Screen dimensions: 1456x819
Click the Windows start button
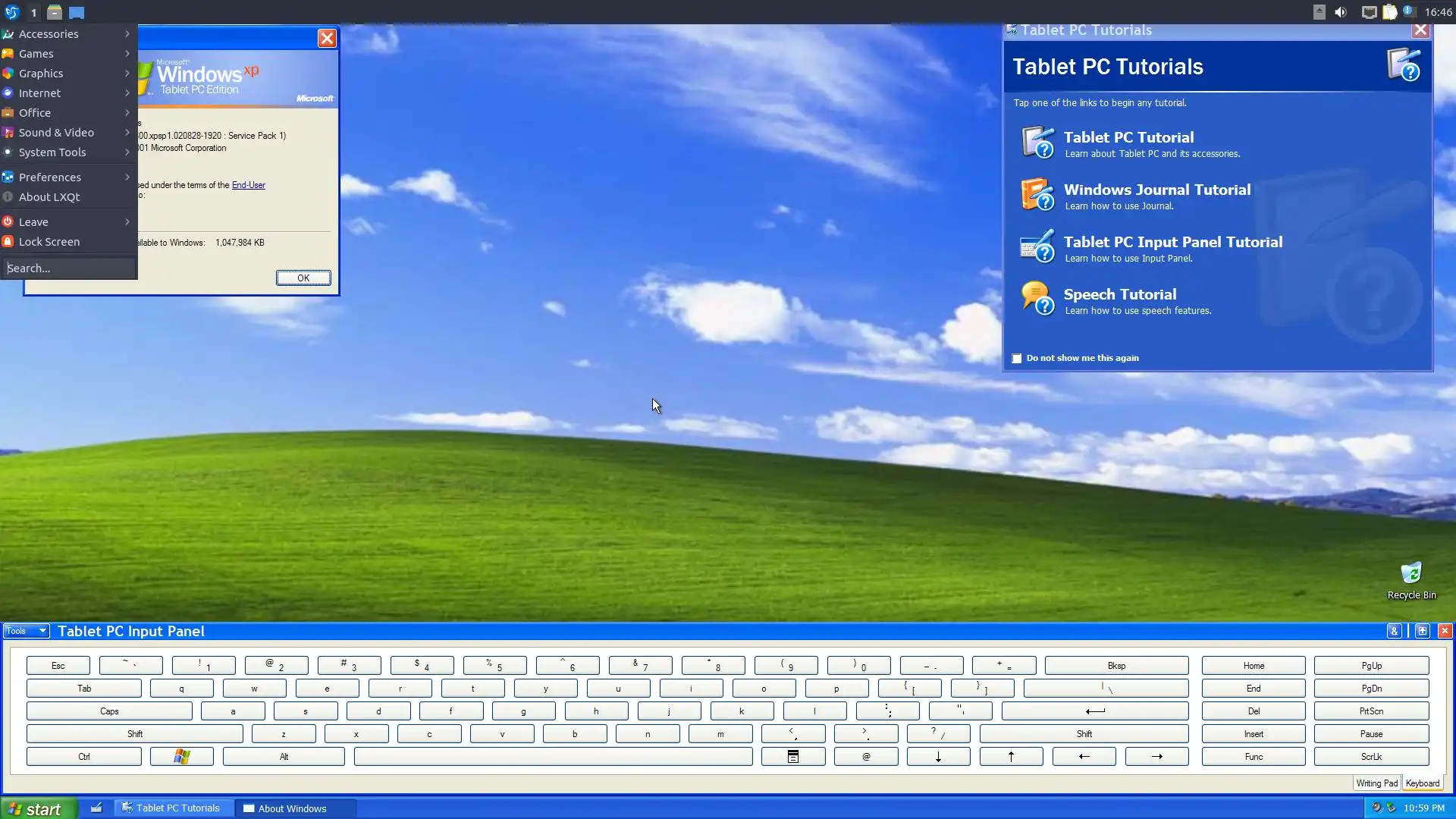38,809
